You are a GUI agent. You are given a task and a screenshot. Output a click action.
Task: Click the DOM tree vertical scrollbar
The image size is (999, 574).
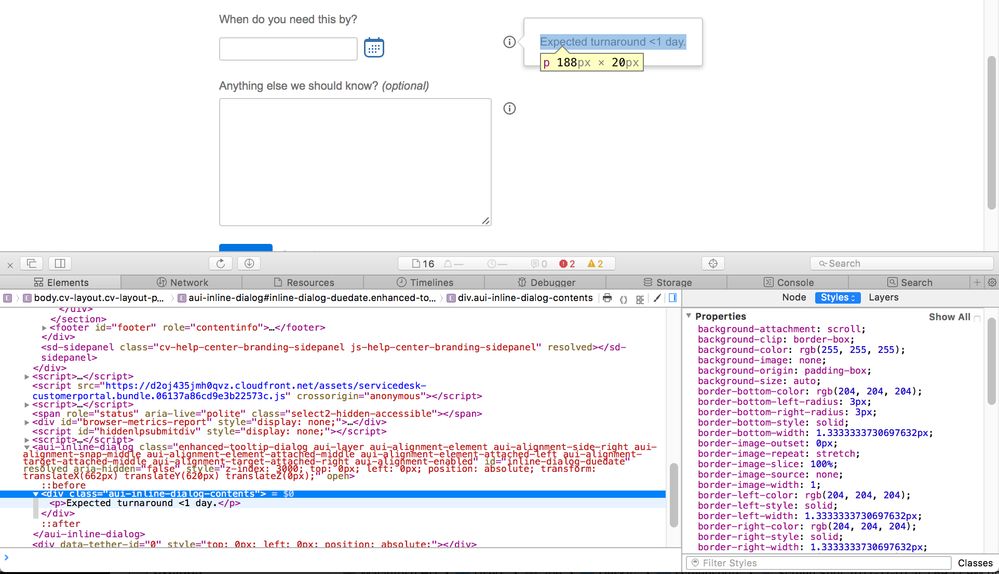pos(673,494)
